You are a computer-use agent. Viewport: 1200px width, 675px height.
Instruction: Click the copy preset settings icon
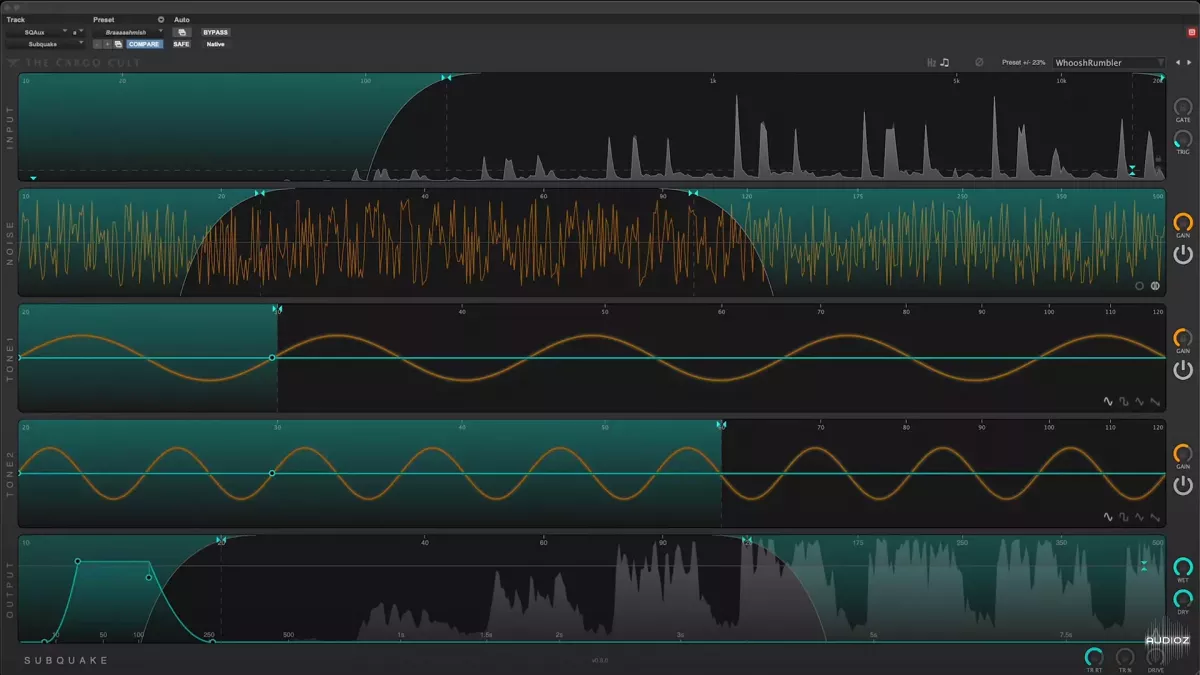coord(118,44)
